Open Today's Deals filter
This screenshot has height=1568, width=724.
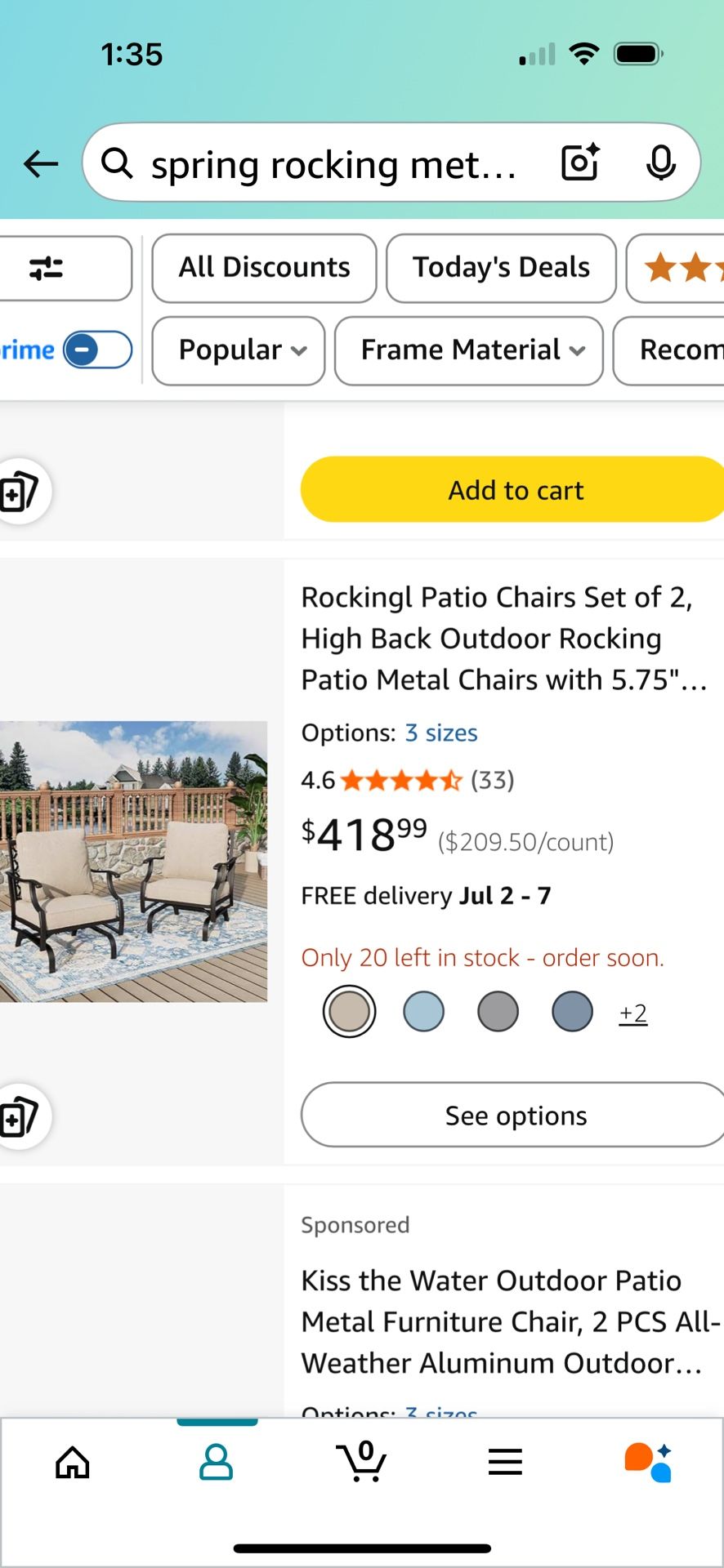pyautogui.click(x=500, y=268)
